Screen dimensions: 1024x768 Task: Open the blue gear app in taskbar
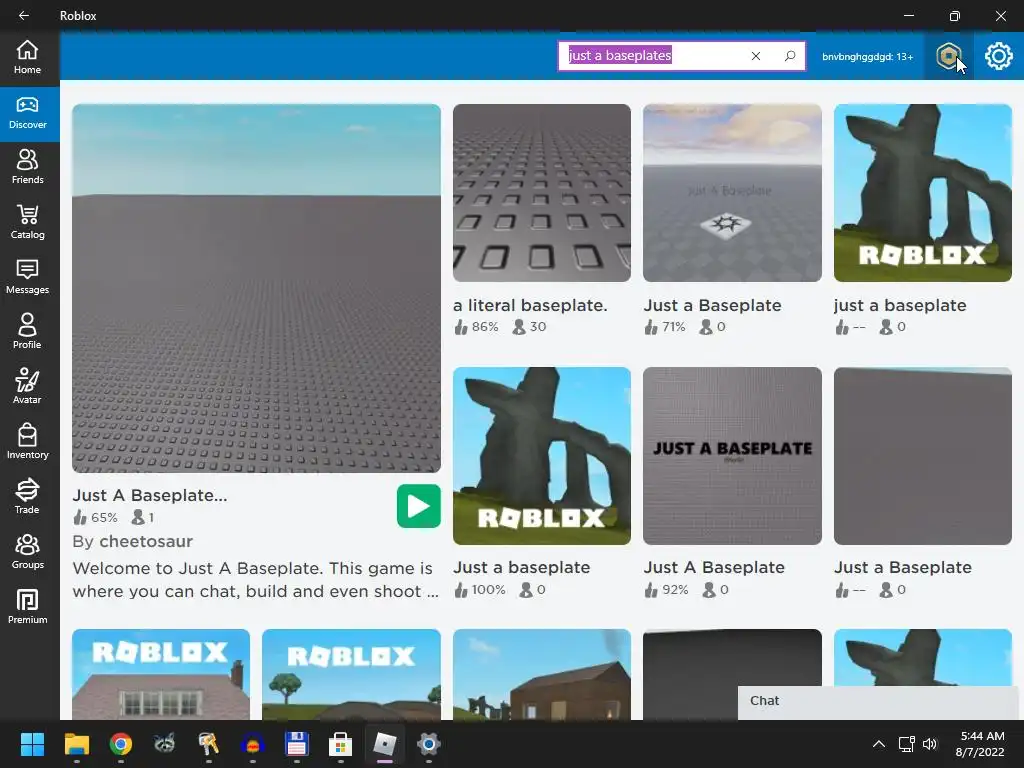pos(428,744)
